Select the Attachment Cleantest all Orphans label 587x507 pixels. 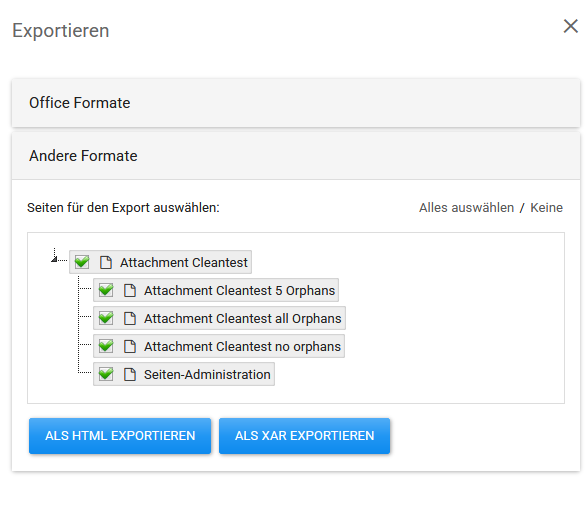pos(243,319)
